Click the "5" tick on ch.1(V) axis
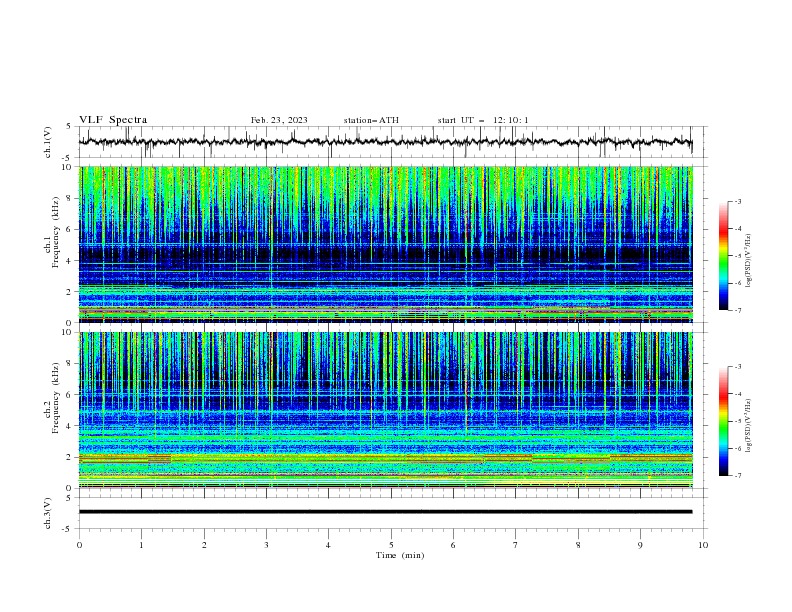792x612 pixels. click(69, 126)
